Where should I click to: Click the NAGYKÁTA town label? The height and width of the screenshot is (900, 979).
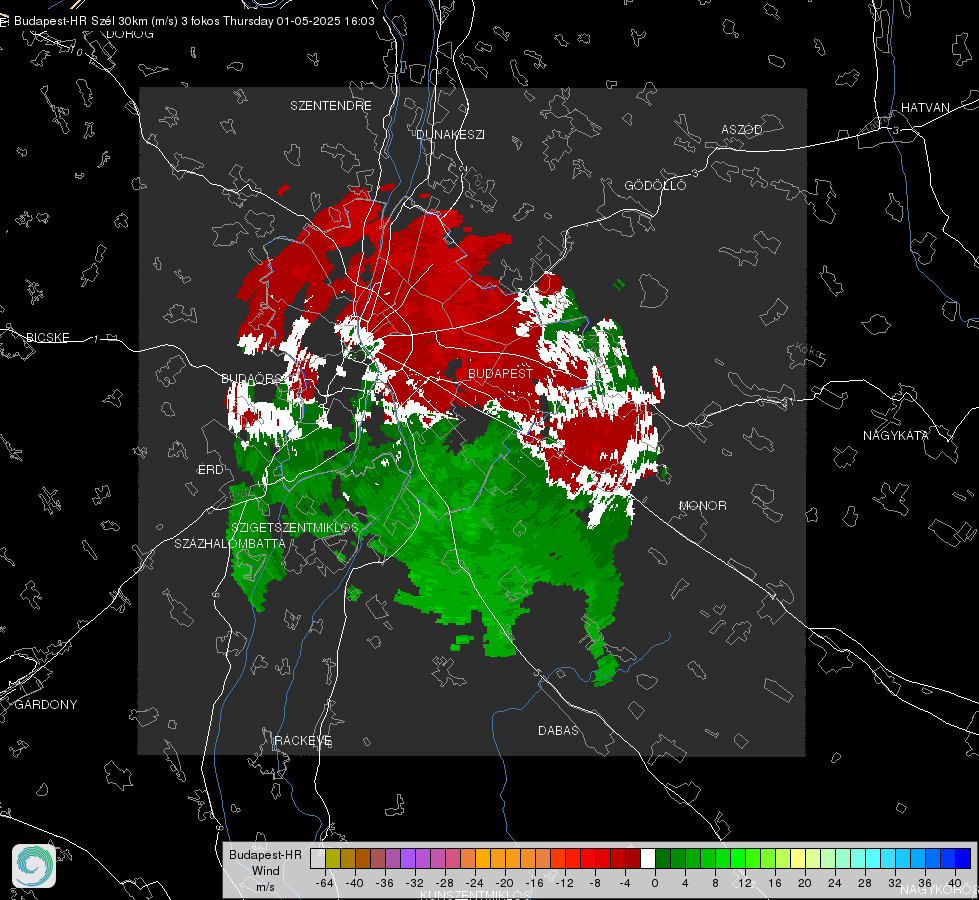[896, 436]
